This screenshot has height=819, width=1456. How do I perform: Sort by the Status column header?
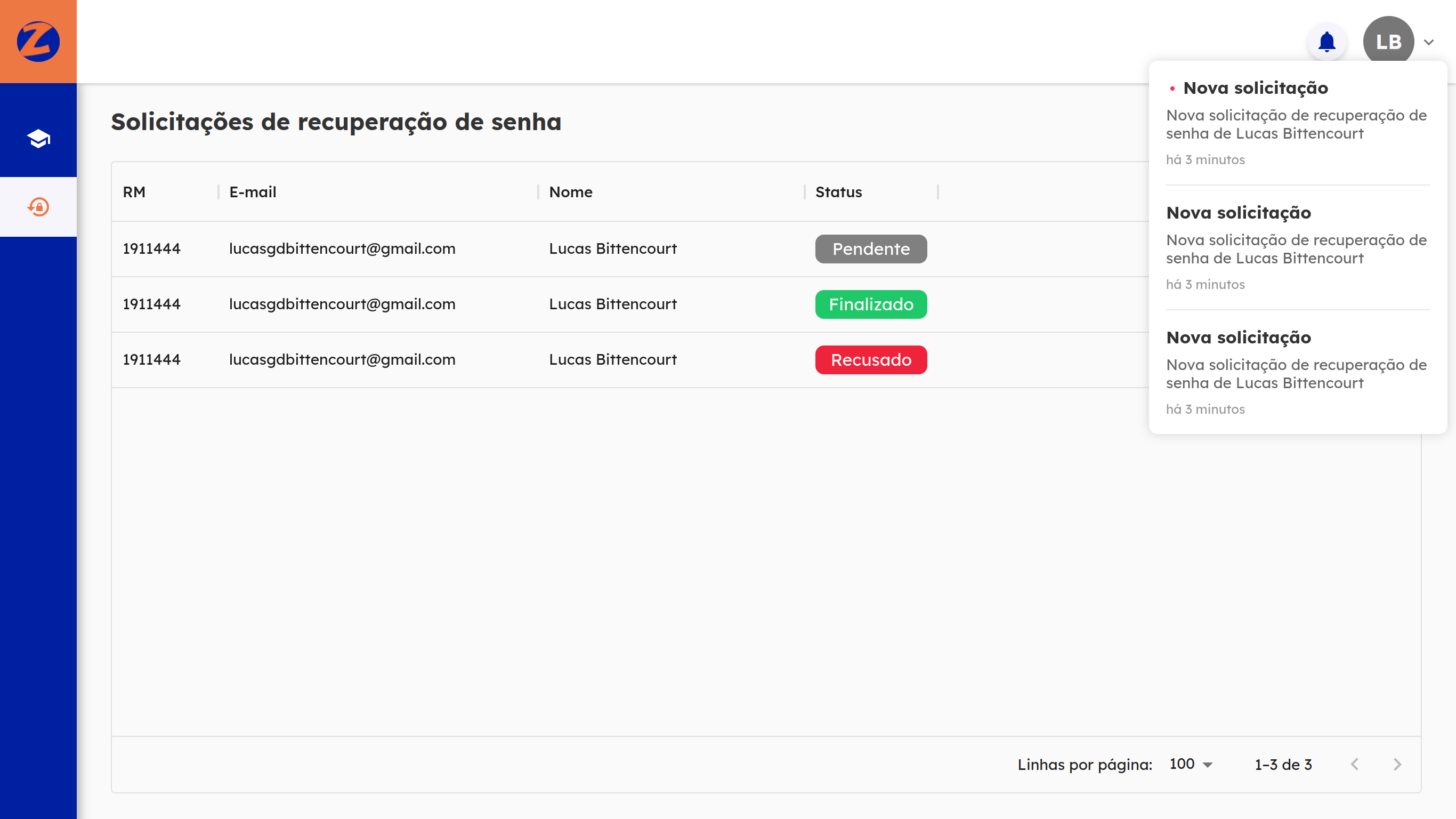tap(838, 192)
